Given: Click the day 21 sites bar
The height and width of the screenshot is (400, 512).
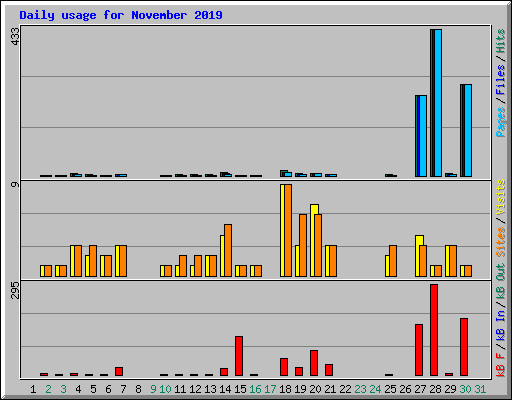Looking at the screenshot, I should pos(333,261).
